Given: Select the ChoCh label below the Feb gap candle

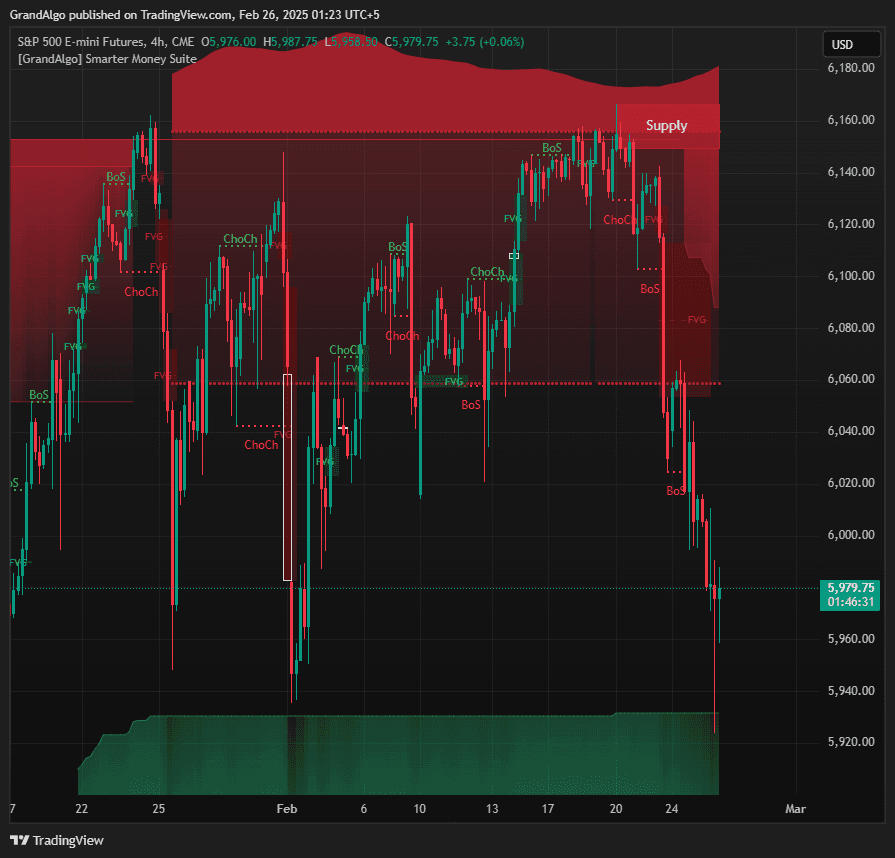Looking at the screenshot, I should [261, 445].
